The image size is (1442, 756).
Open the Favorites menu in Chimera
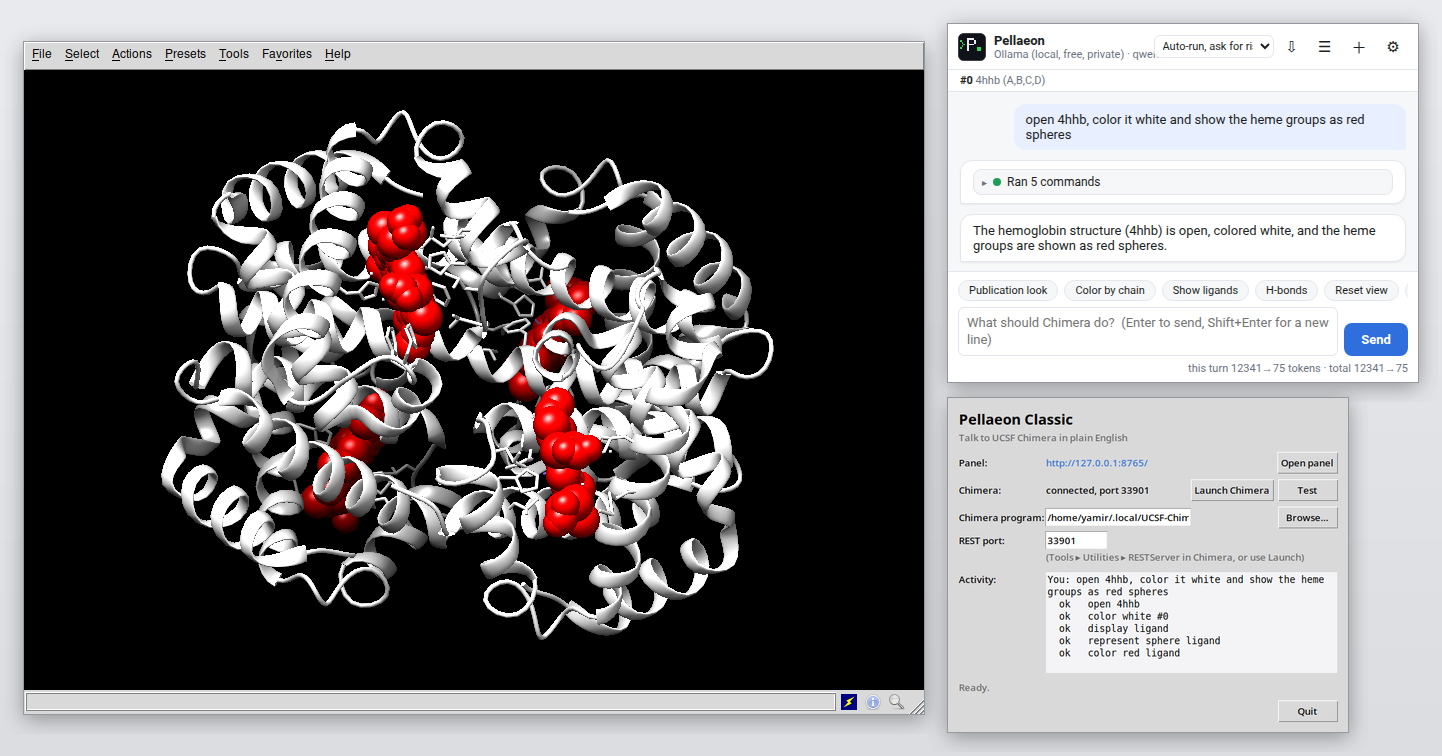coord(287,54)
